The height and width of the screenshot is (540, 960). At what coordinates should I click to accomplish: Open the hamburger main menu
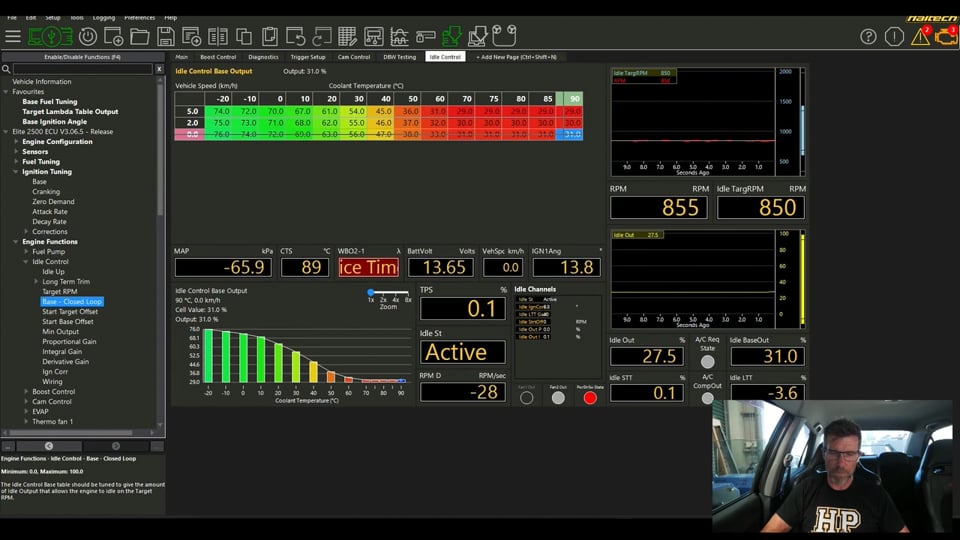[13, 37]
